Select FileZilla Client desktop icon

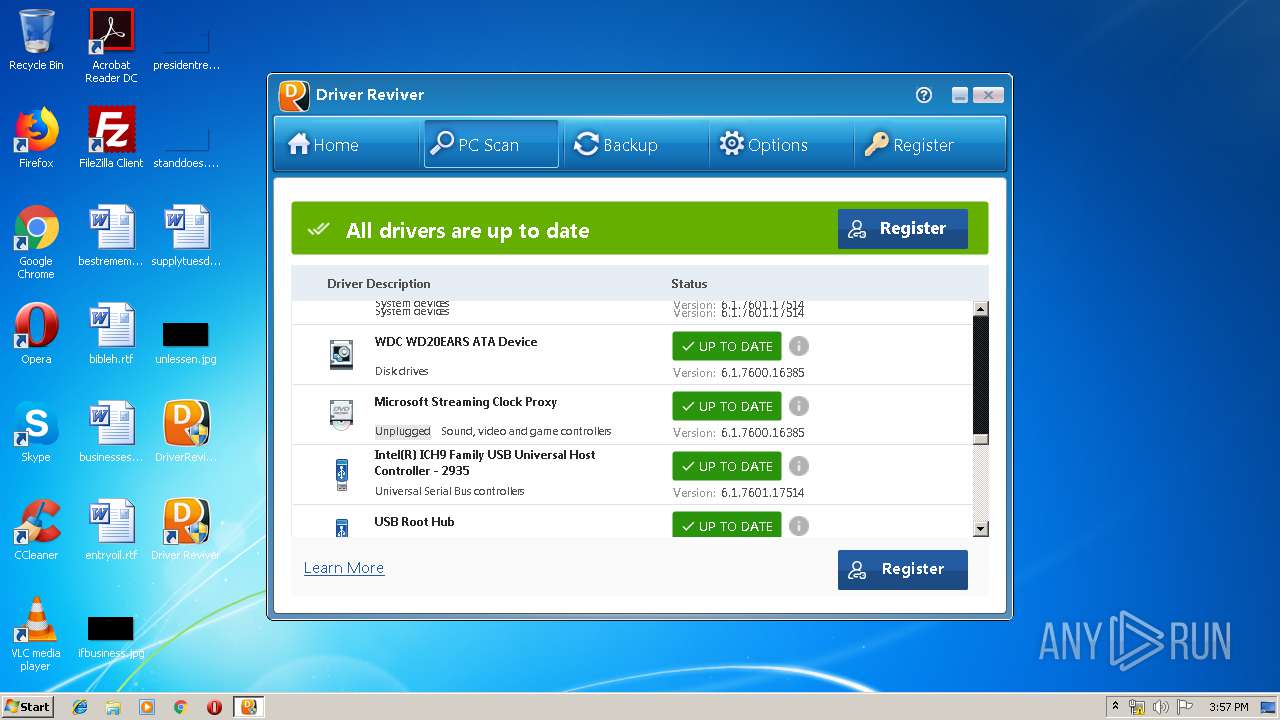(x=111, y=138)
